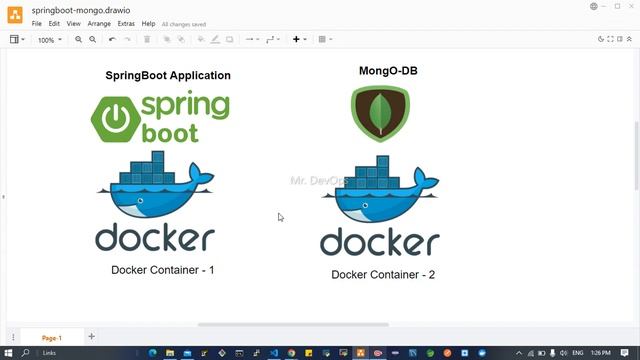Open Microsoft Edge from taskbar
The width and height of the screenshot is (640, 360).
[153, 353]
